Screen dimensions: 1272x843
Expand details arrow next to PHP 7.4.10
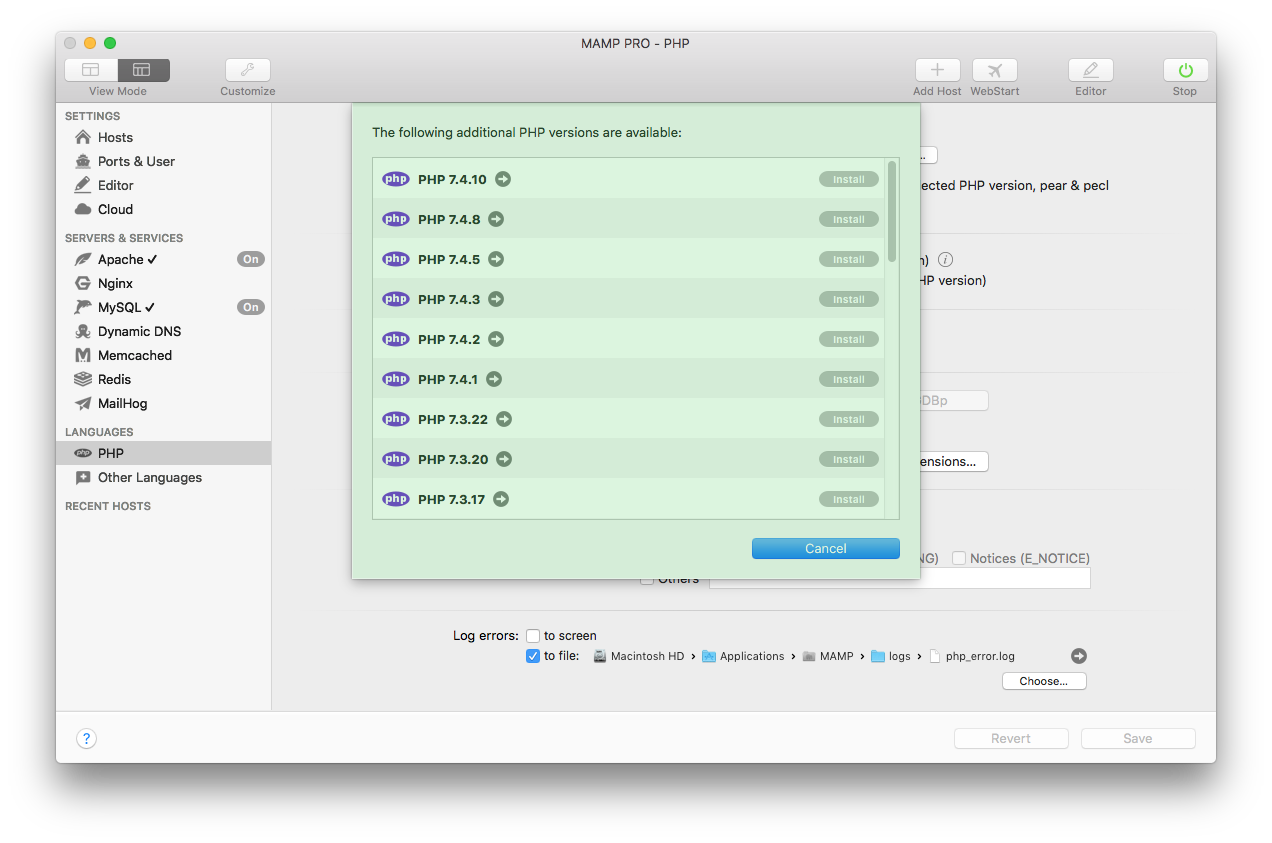coord(503,179)
